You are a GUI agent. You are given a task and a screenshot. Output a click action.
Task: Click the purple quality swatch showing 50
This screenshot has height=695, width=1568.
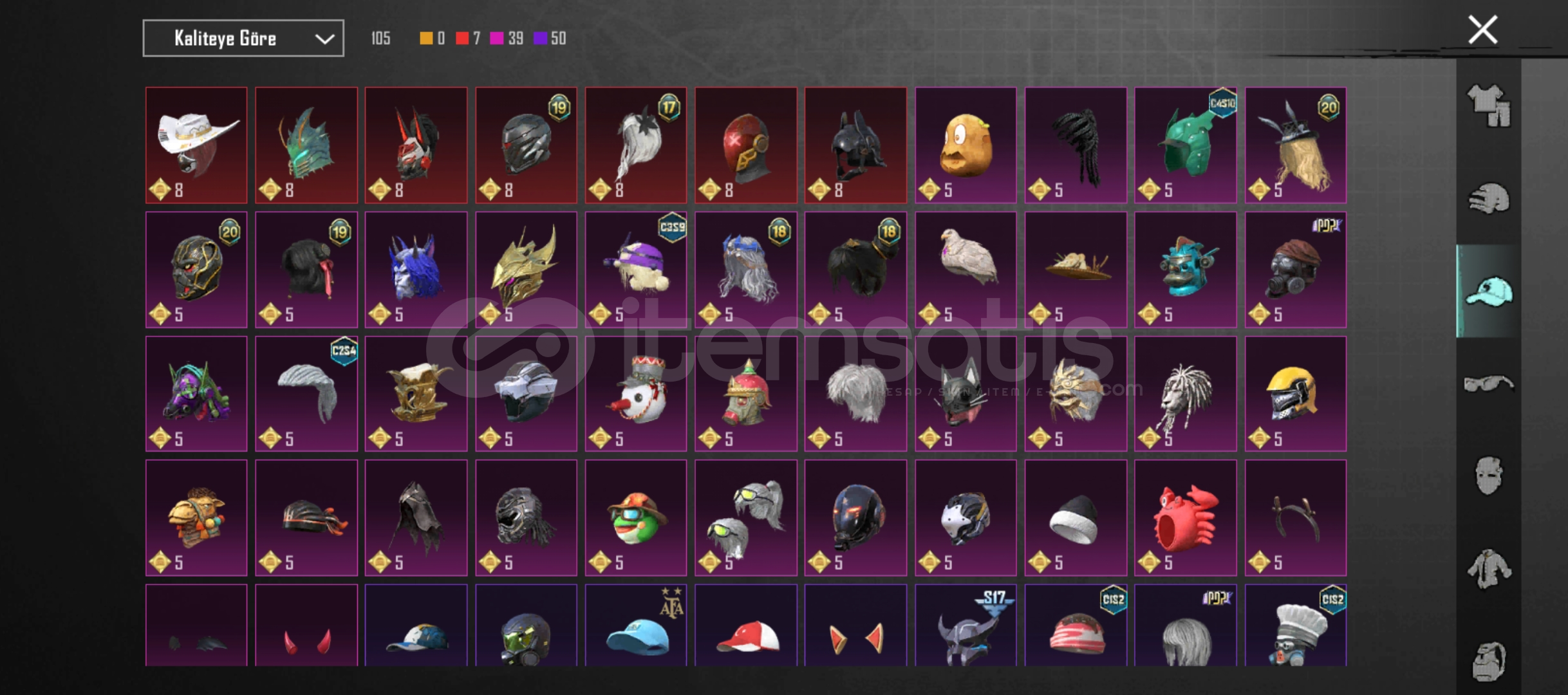(540, 39)
